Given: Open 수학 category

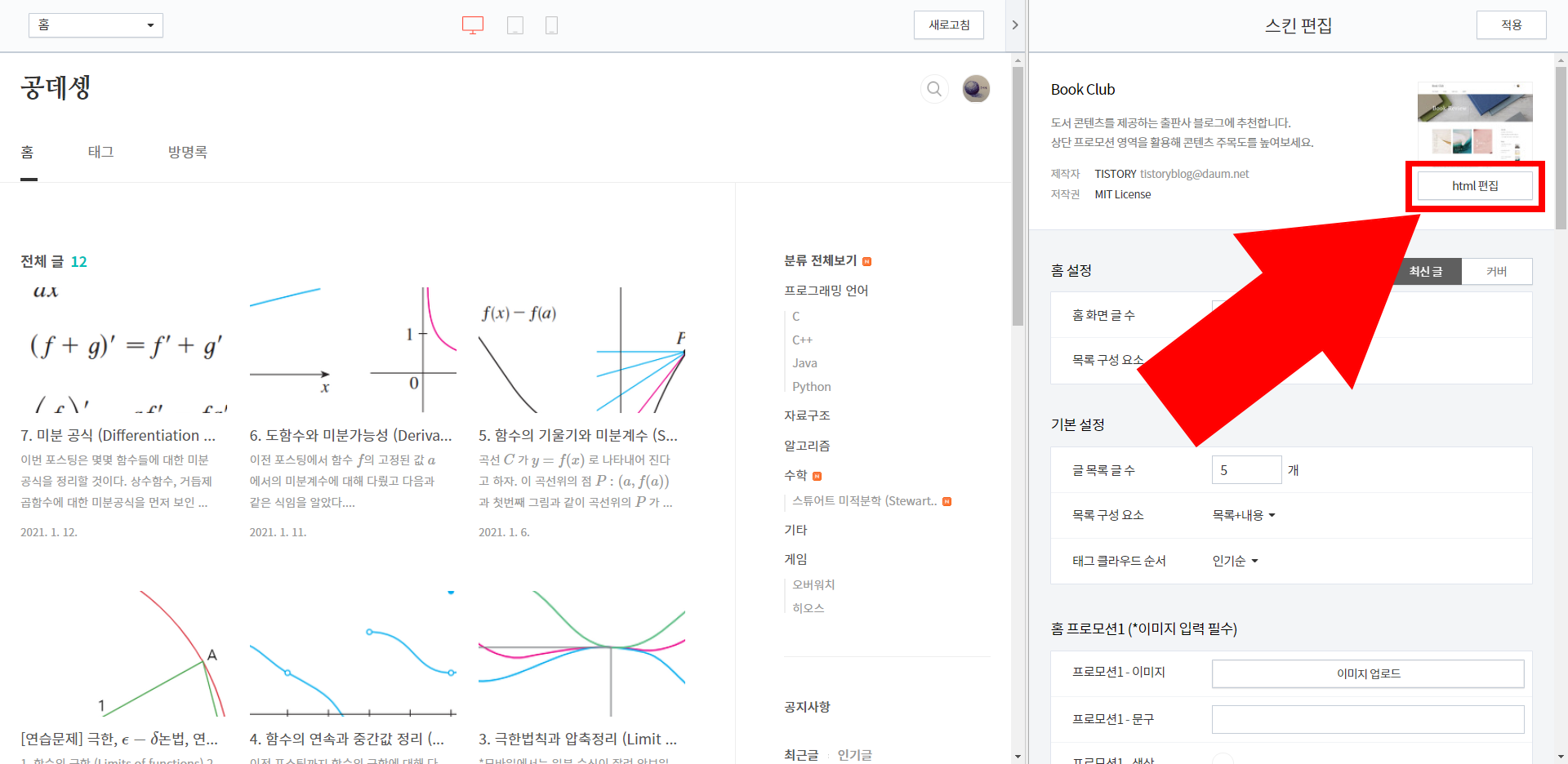Looking at the screenshot, I should click(x=795, y=475).
